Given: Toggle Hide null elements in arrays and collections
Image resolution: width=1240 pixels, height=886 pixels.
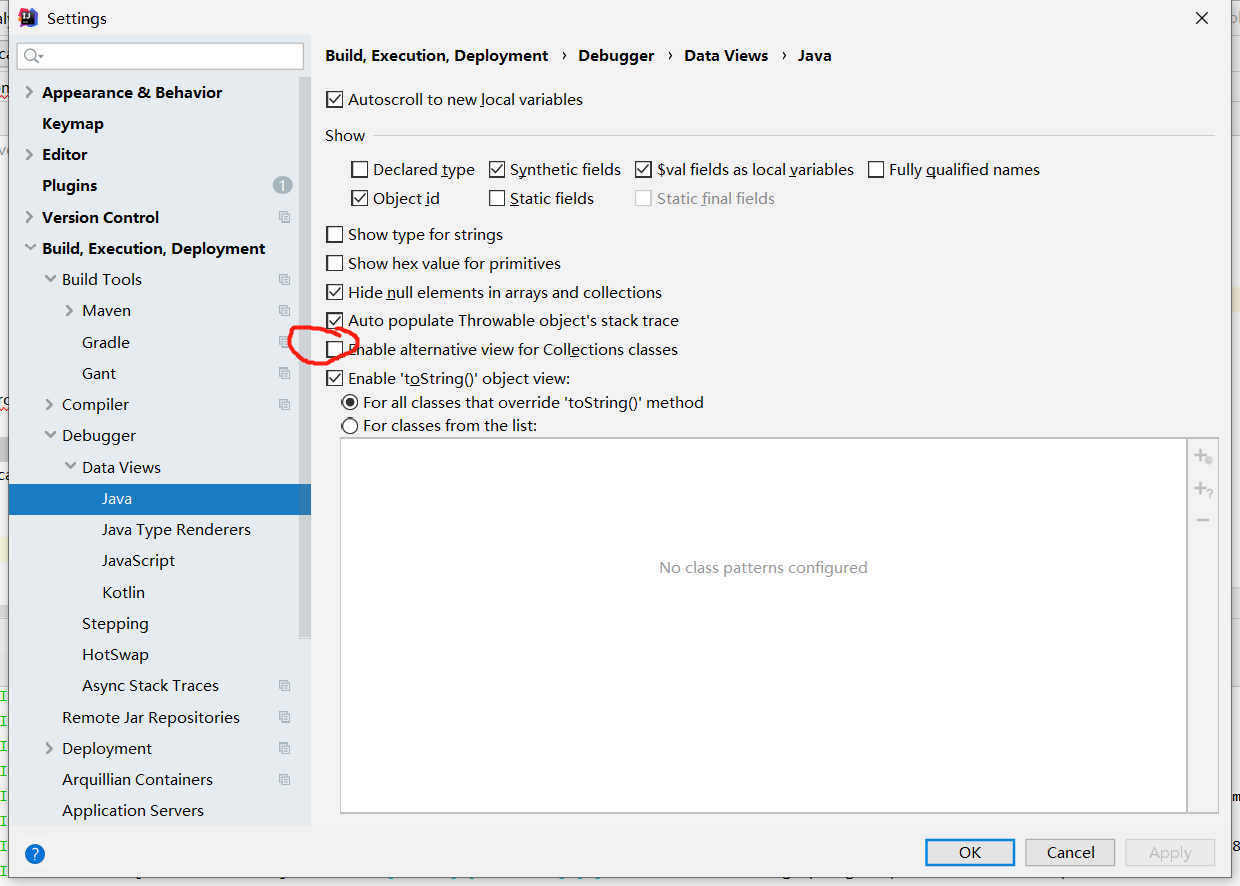Looking at the screenshot, I should pos(335,293).
